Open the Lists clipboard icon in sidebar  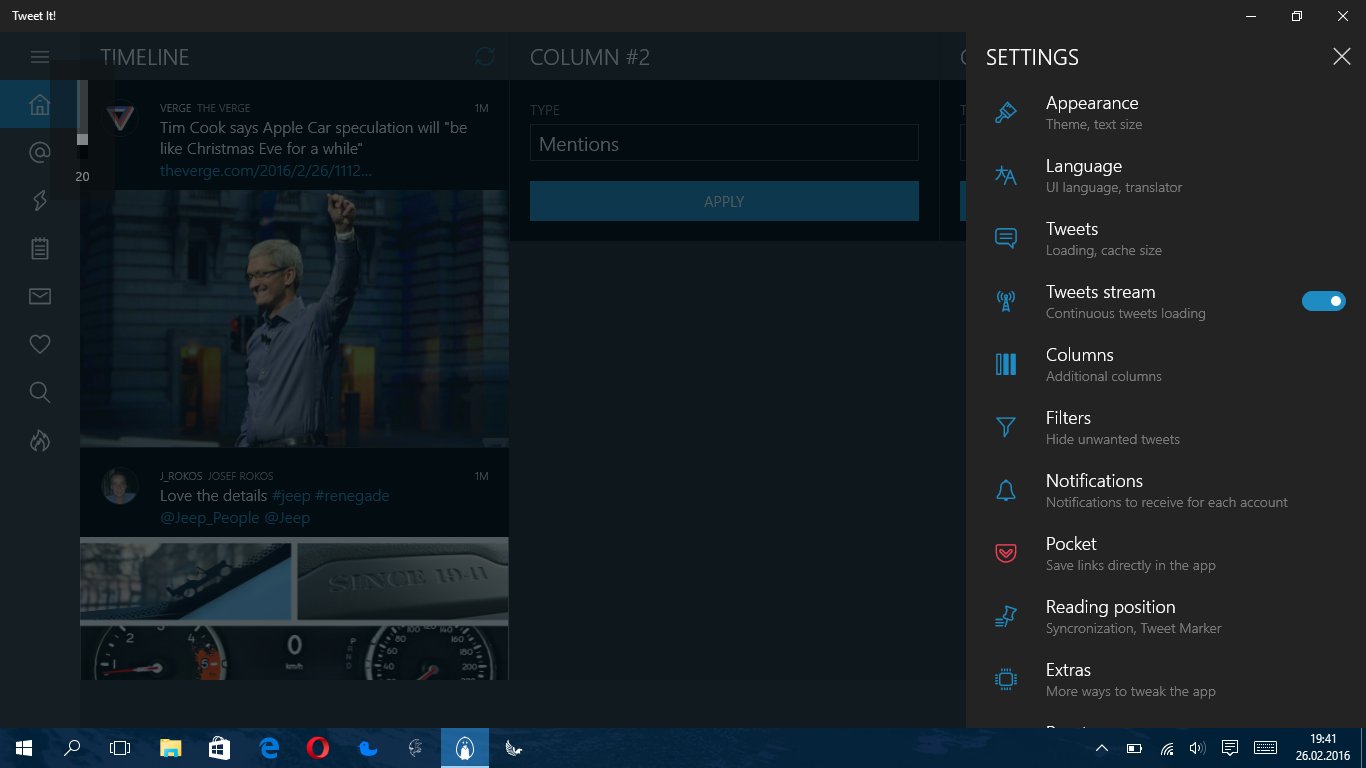[x=40, y=248]
